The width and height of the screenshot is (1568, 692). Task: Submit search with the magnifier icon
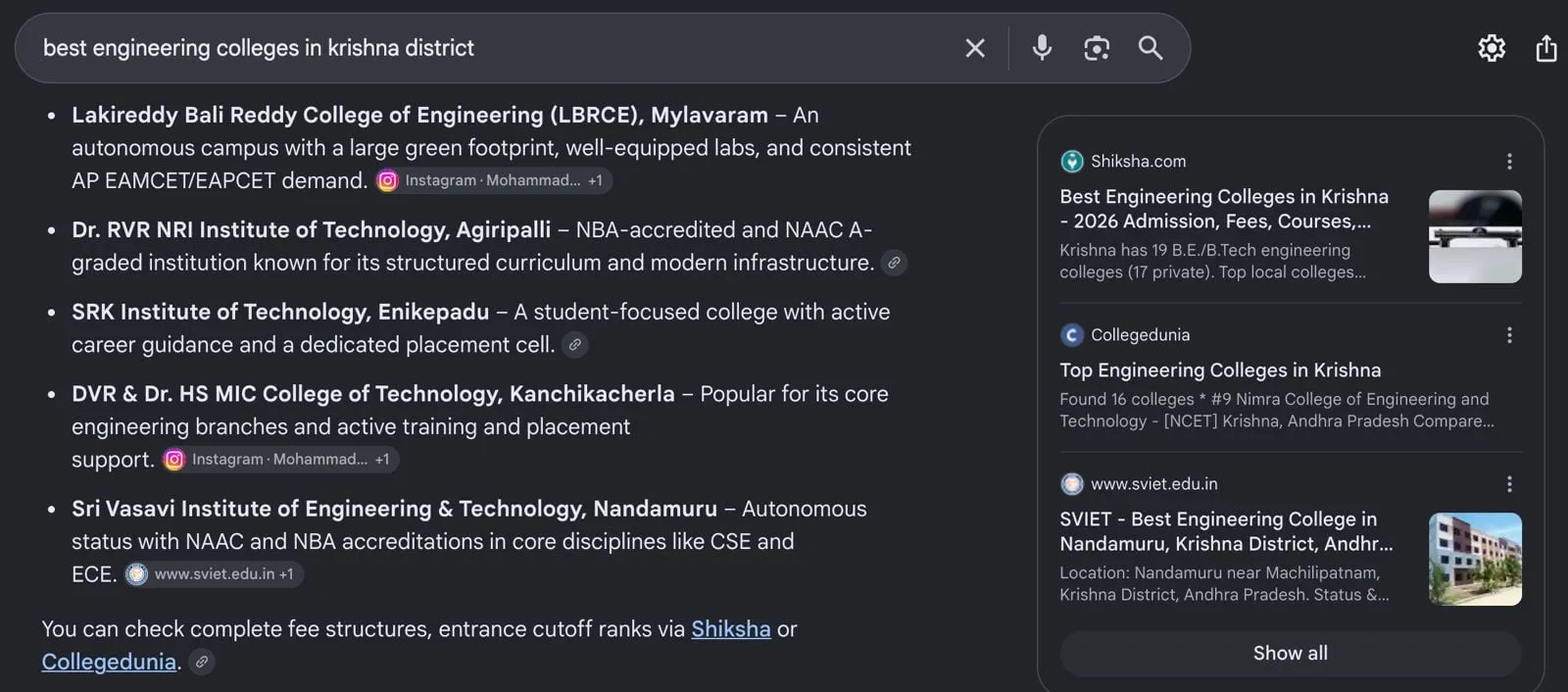point(1151,48)
